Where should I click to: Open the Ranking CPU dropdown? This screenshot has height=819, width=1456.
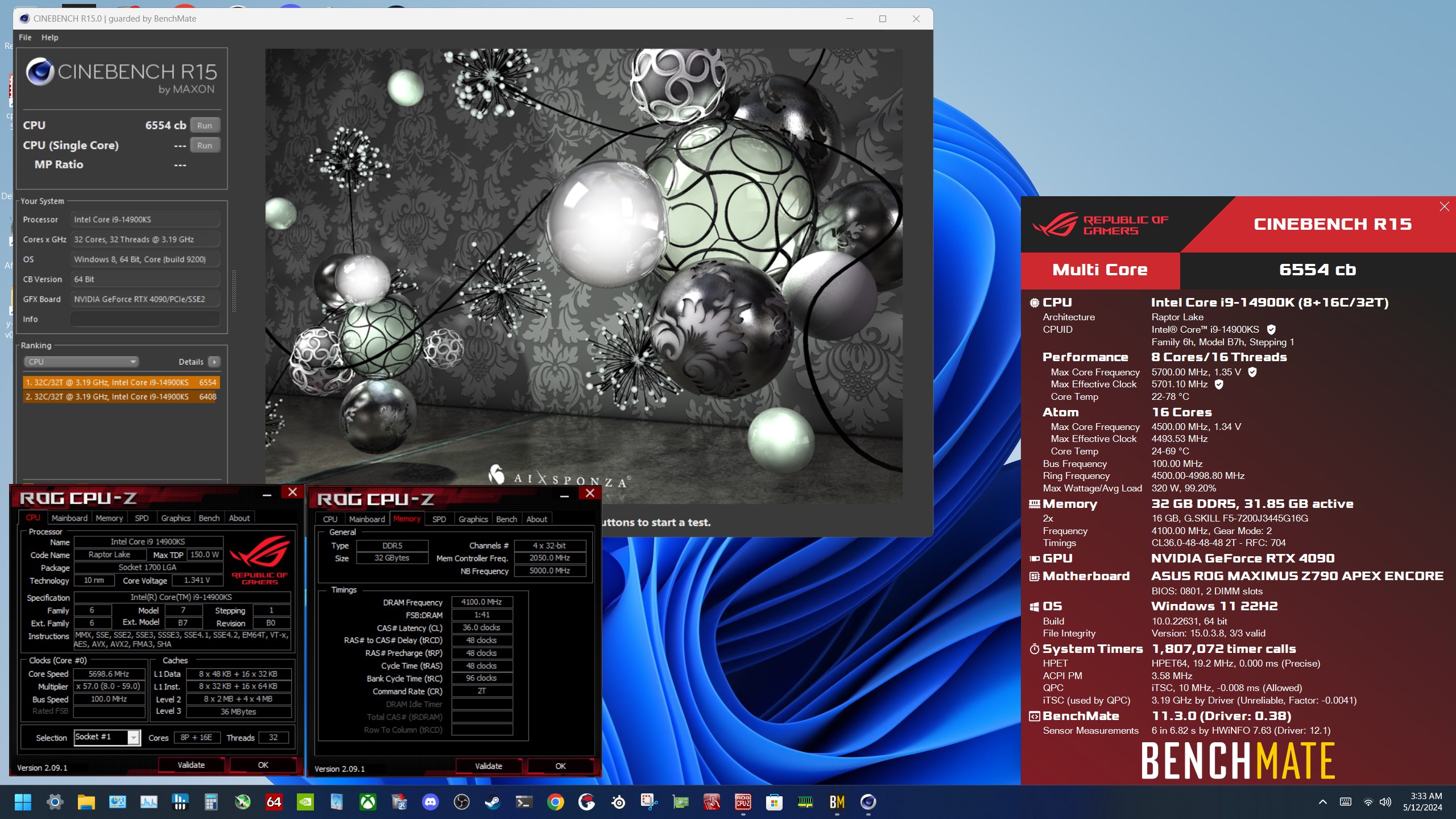click(81, 362)
